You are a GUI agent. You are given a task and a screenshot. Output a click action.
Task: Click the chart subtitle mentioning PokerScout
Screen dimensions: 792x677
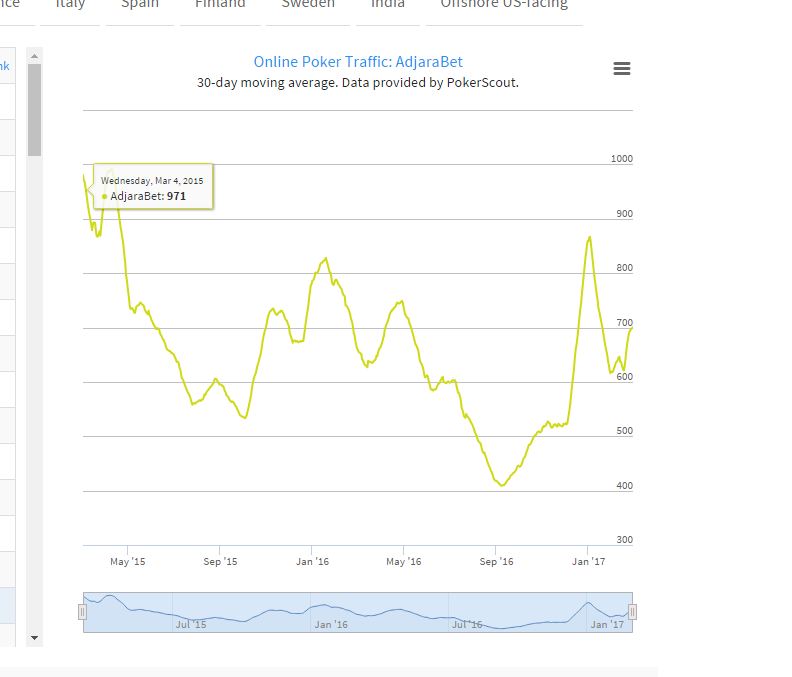click(x=358, y=83)
